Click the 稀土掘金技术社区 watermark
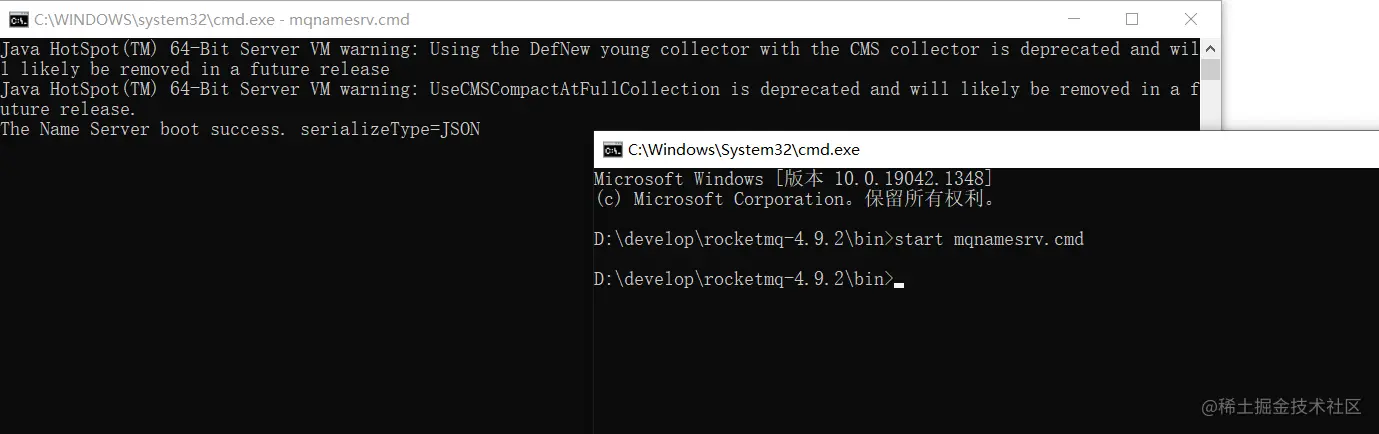Screen dimensions: 1379x434 [x=1281, y=406]
